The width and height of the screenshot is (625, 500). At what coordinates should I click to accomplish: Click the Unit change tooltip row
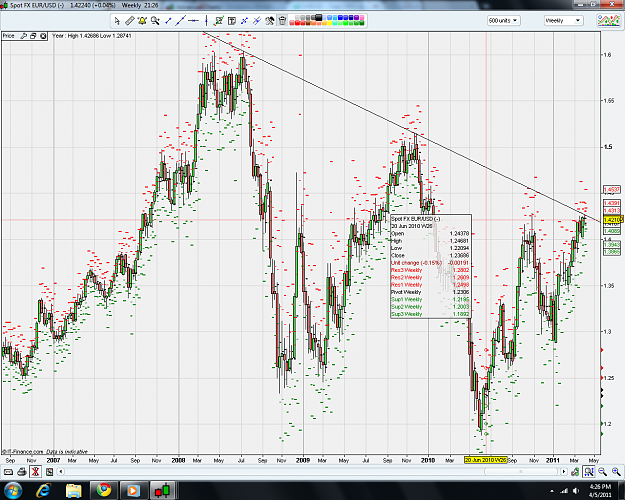[x=430, y=263]
